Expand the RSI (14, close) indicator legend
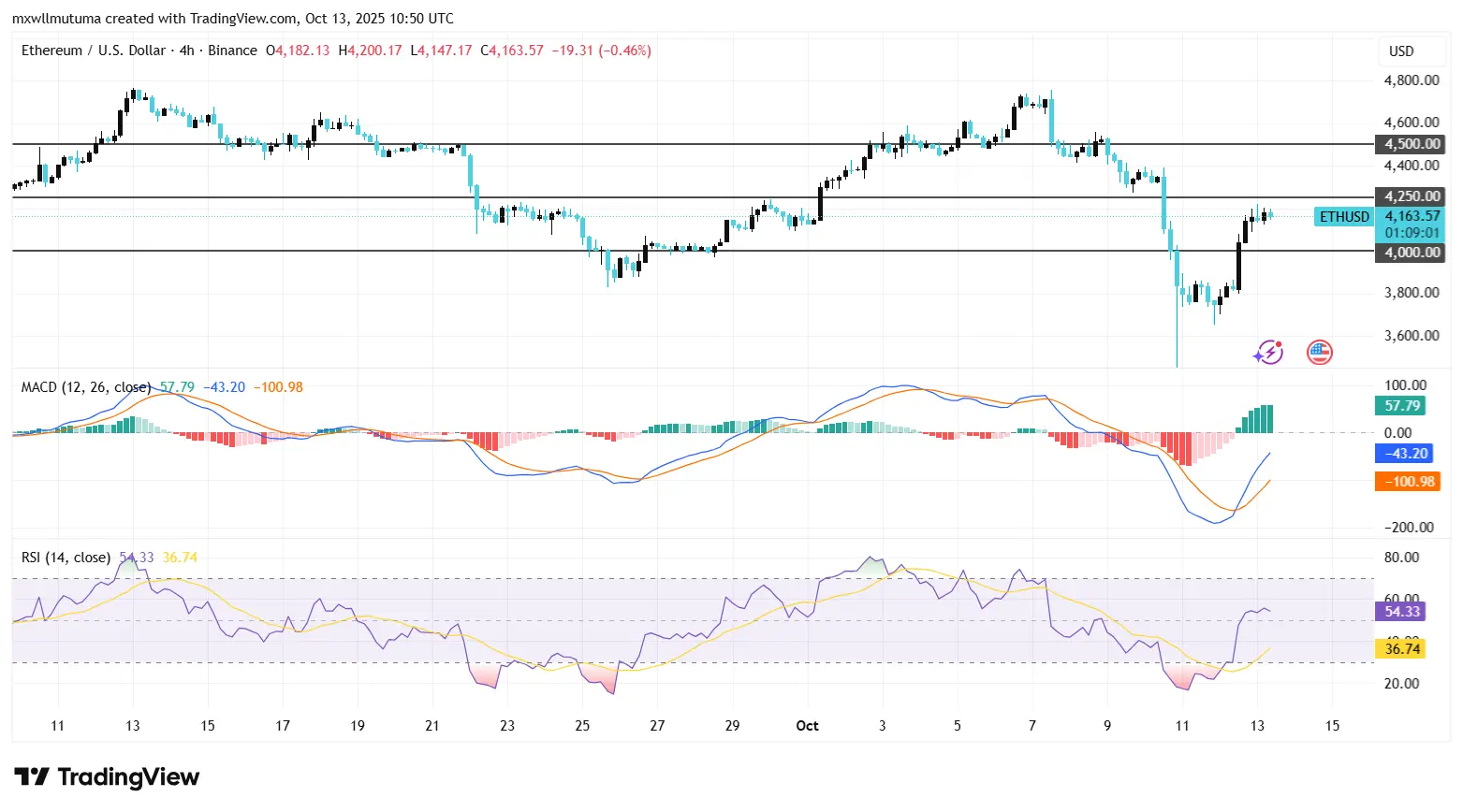Image resolution: width=1463 pixels, height=812 pixels. pyautogui.click(x=66, y=558)
